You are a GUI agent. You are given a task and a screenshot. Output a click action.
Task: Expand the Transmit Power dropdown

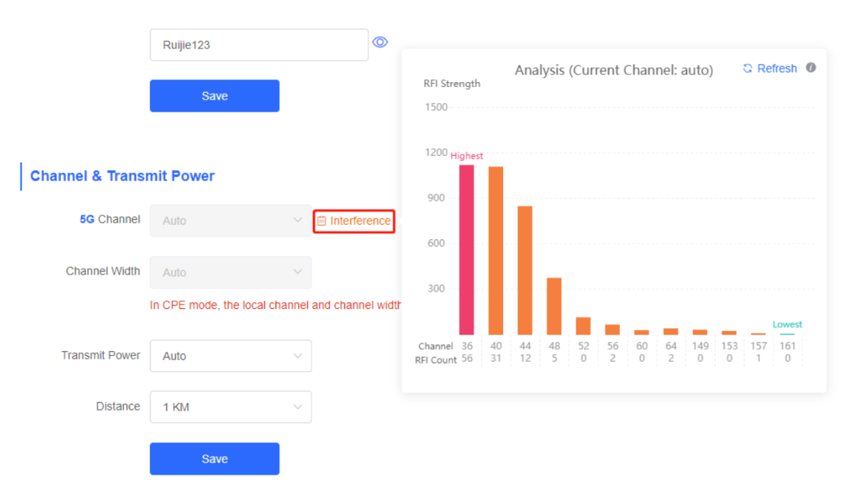(x=231, y=356)
